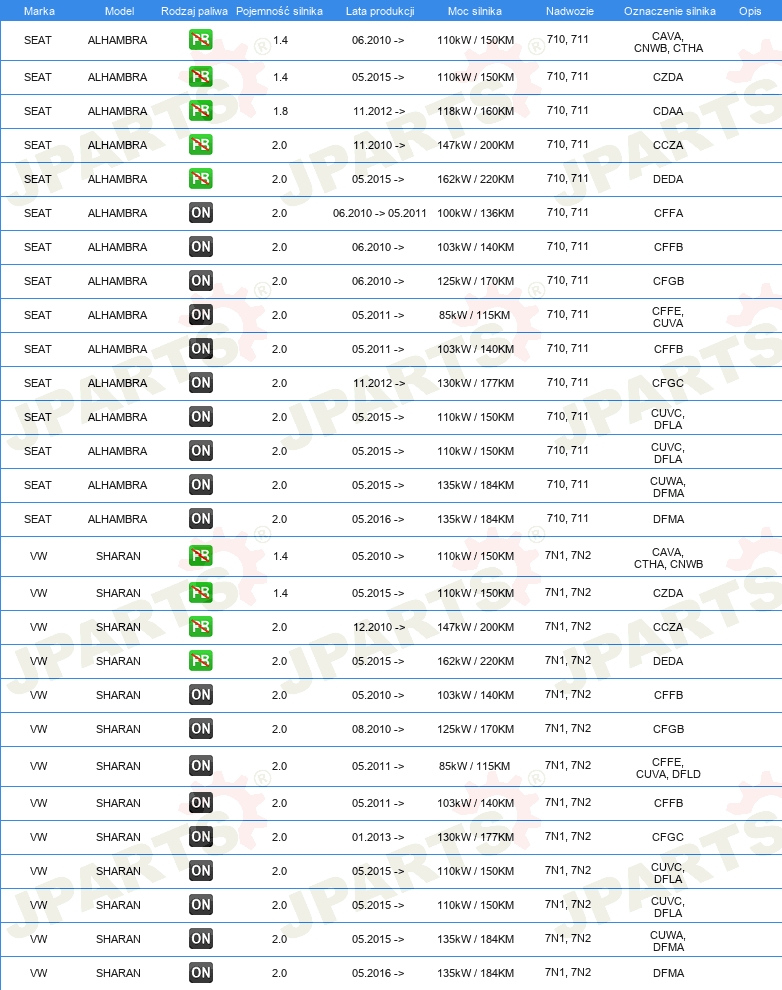Click the Oznaczenie silnika column header
Viewport: 782px width, 990px height.
click(670, 11)
